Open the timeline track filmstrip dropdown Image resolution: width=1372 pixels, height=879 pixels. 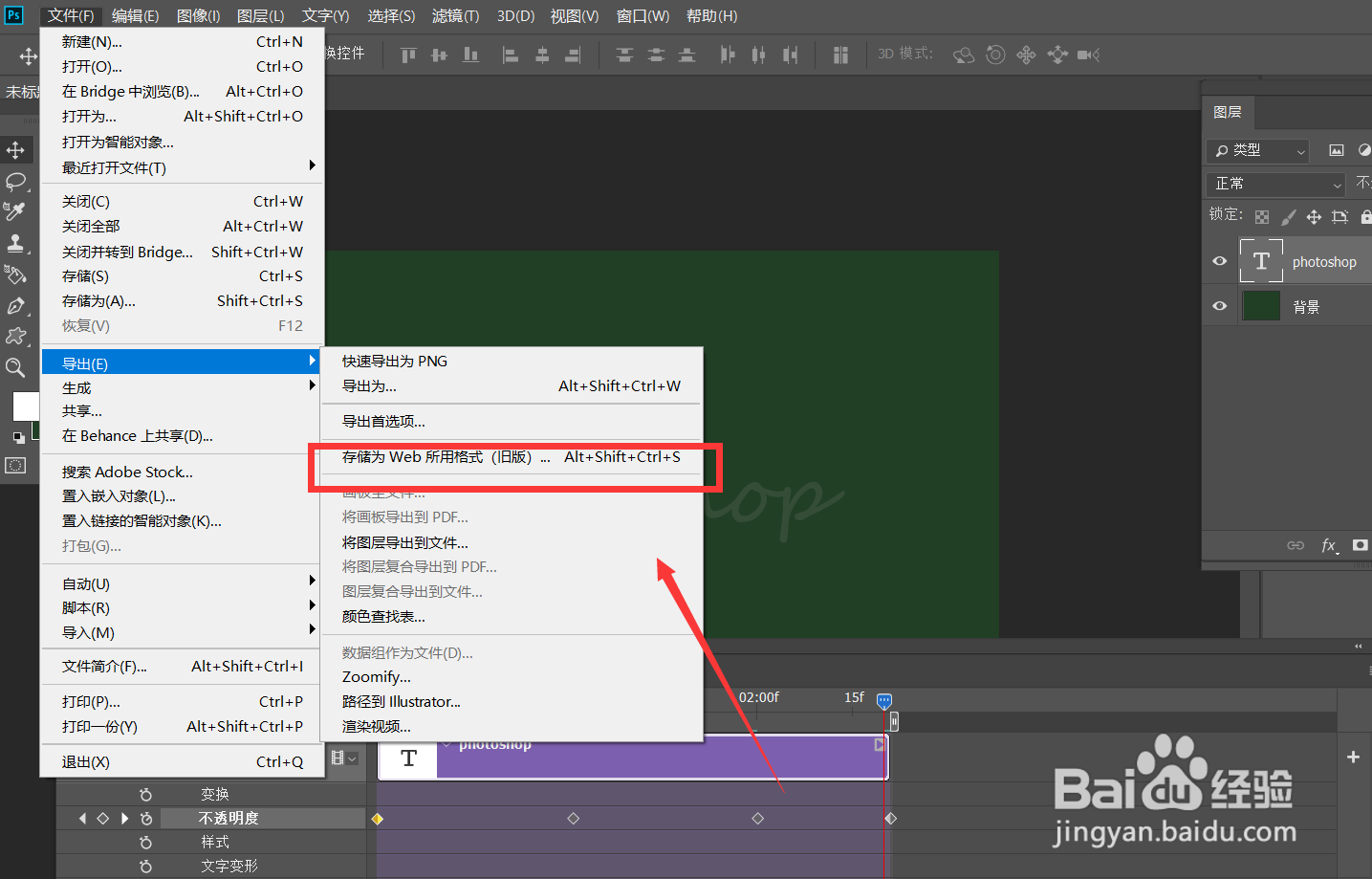pyautogui.click(x=344, y=758)
